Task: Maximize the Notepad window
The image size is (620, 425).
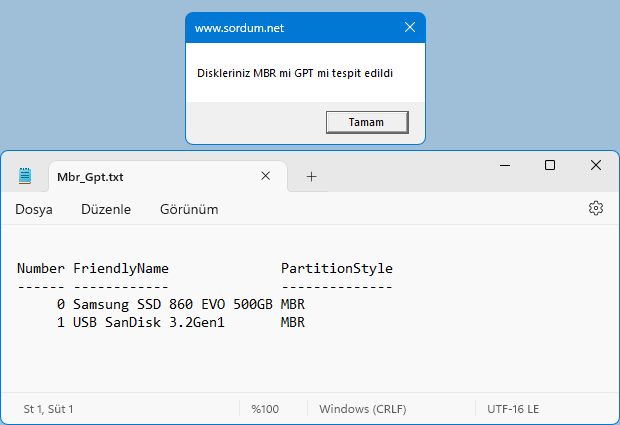Action: click(x=550, y=165)
